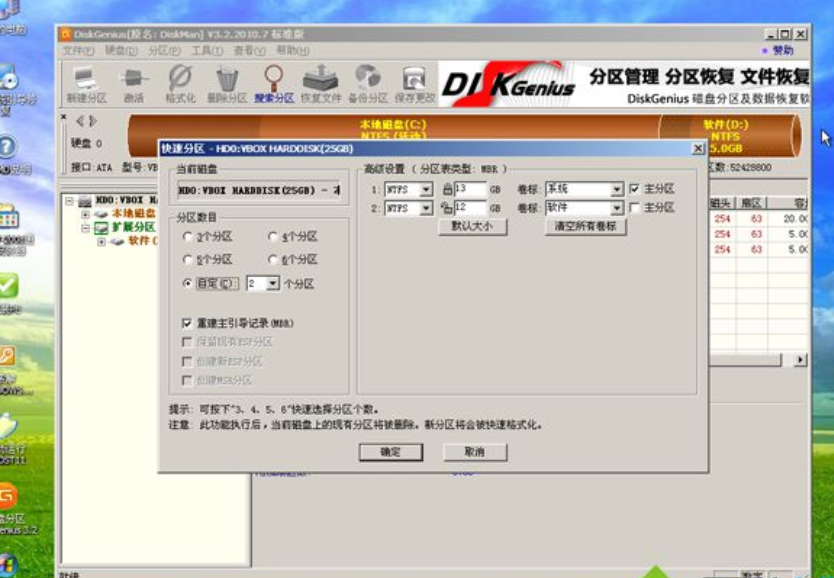
Task: Choose the 4个分区 option
Action: [x=293, y=237]
